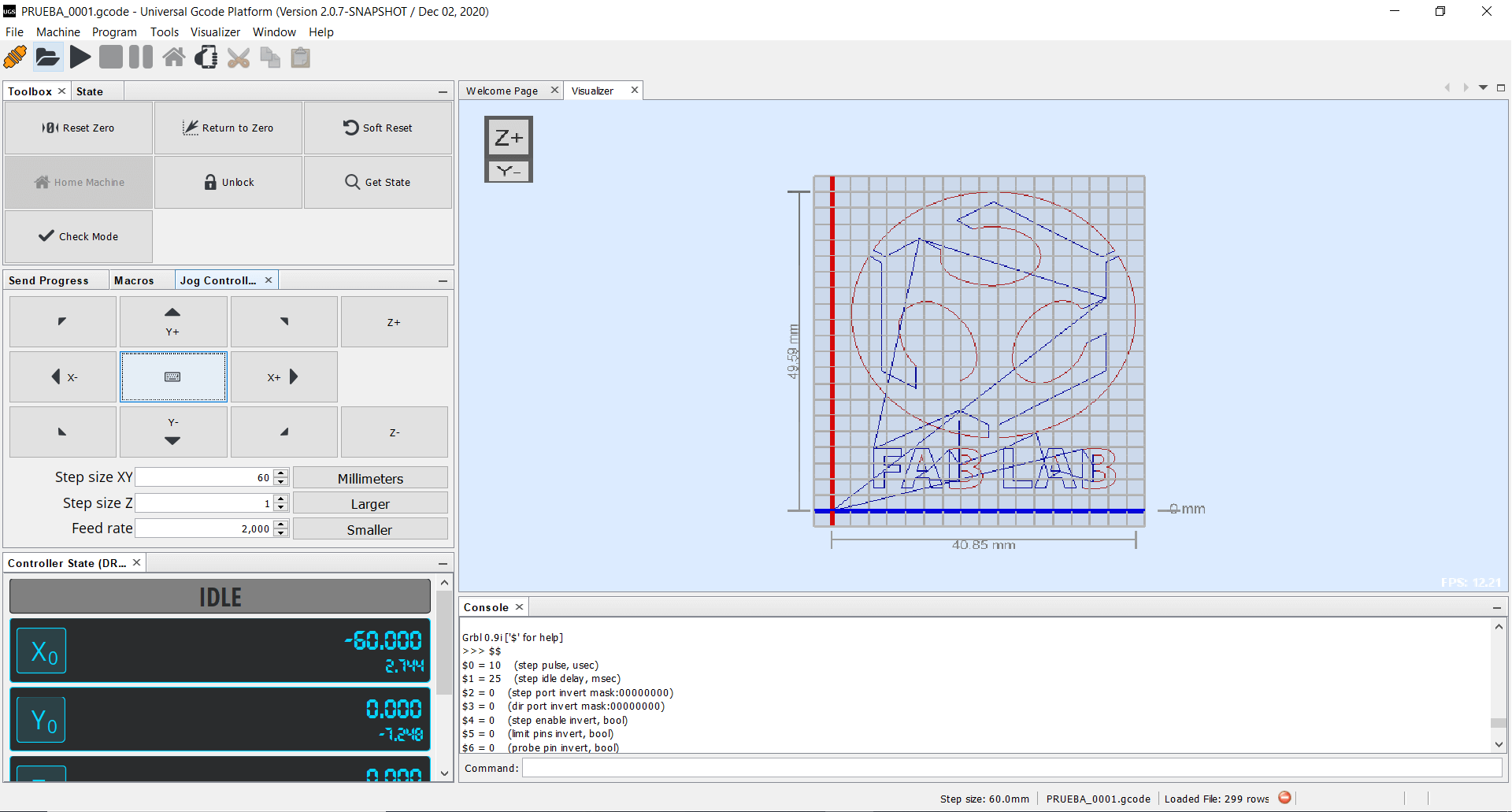Viewport: 1512px width, 812px height.
Task: Click the Z+ view cube face
Action: (509, 139)
